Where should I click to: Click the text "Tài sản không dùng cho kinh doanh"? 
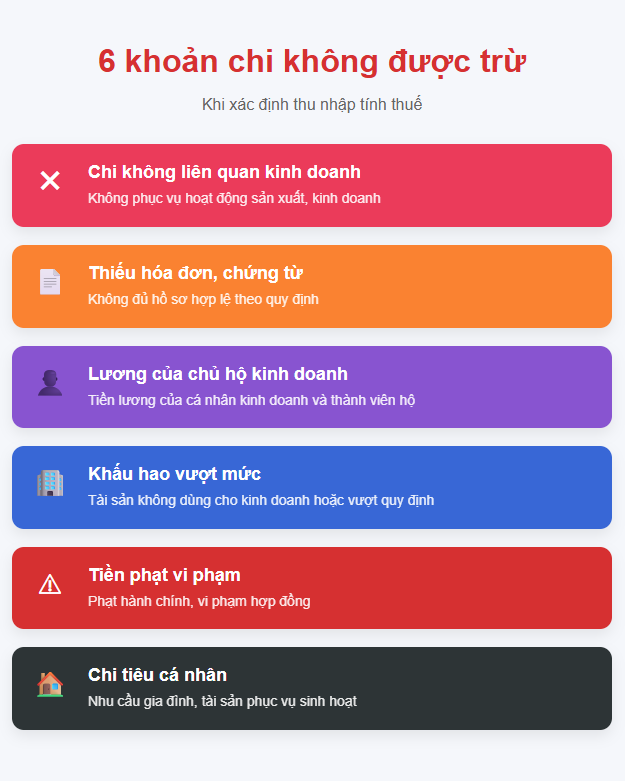point(261,500)
